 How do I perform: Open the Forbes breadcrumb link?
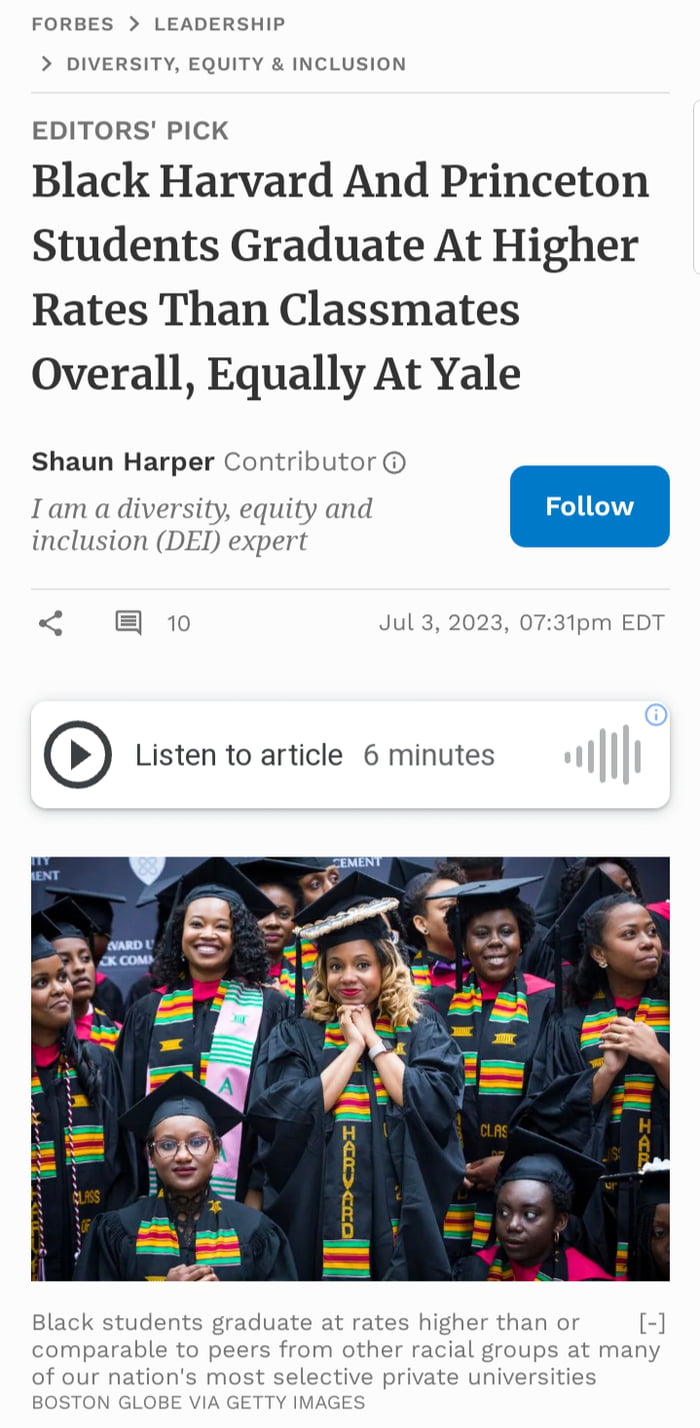tap(72, 24)
